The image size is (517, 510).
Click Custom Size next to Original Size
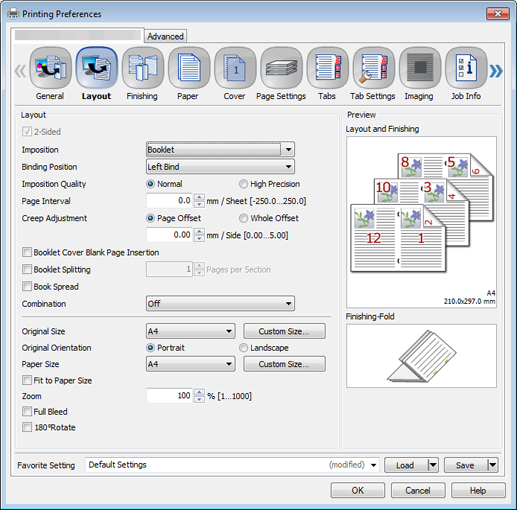click(x=284, y=331)
